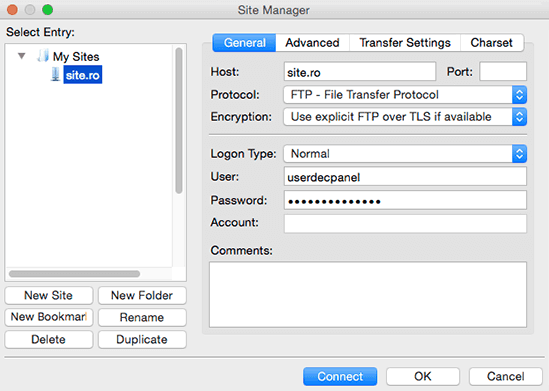
Task: Click the horizontal scrollbar under the site list
Action: pos(75,274)
